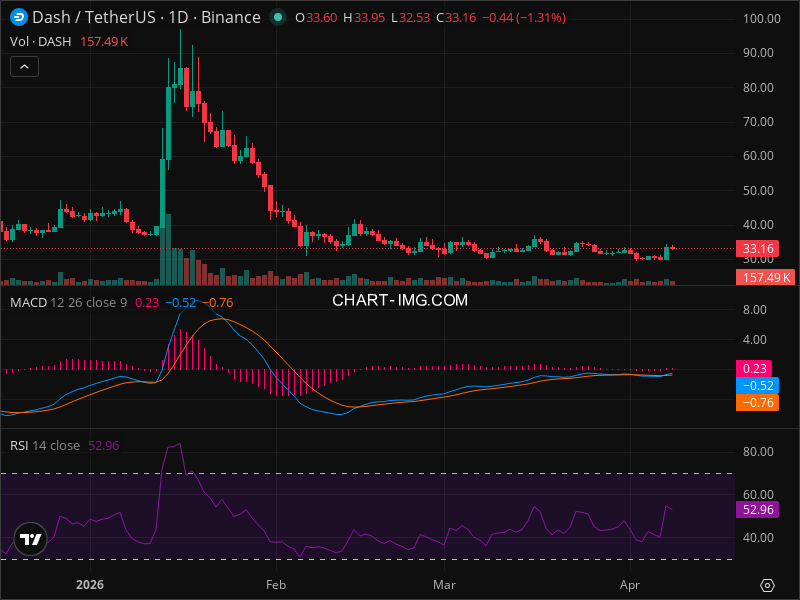Click the Mar label on time axis
Image resolution: width=800 pixels, height=600 pixels.
pos(444,585)
